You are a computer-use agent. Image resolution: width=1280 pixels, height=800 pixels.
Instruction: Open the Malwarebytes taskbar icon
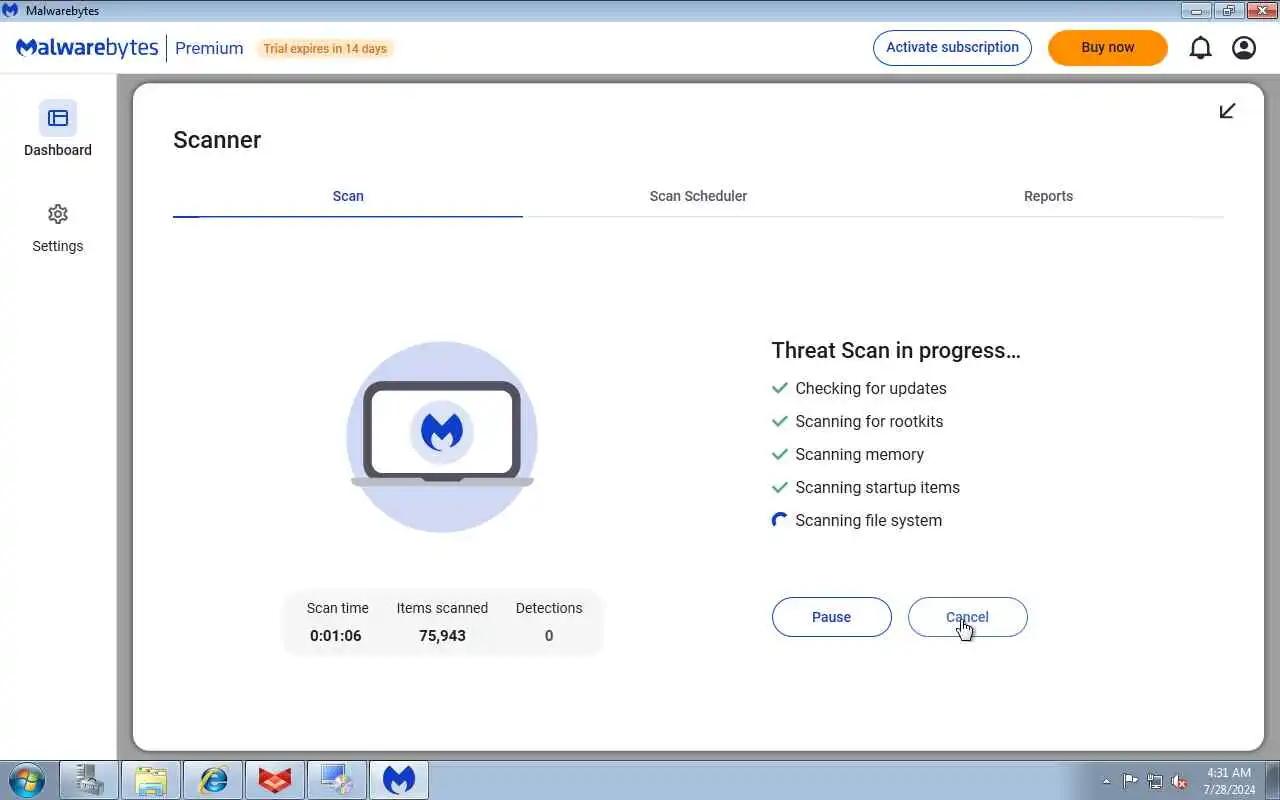(x=399, y=780)
